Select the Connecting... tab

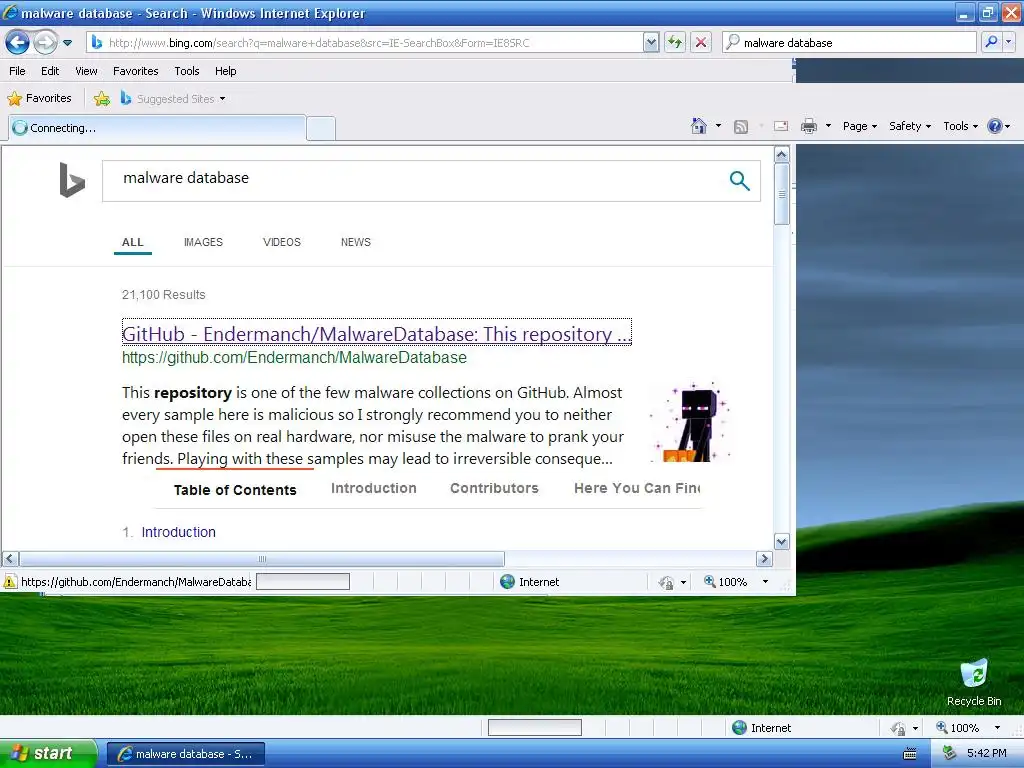tap(157, 128)
